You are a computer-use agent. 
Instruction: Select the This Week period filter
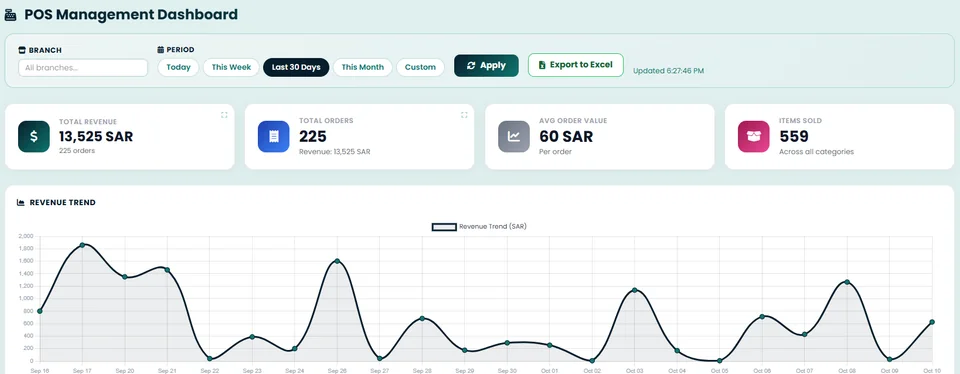231,67
